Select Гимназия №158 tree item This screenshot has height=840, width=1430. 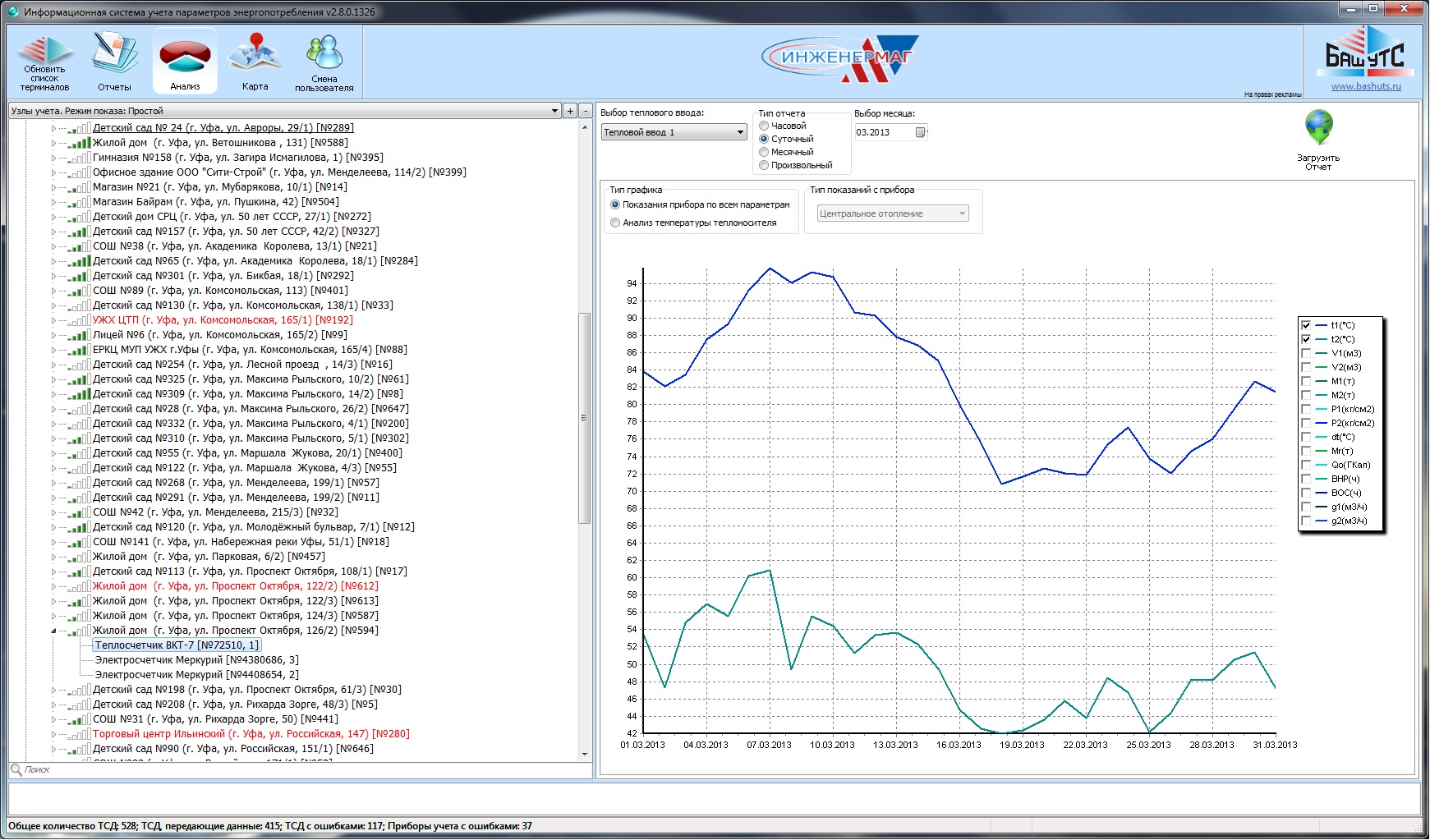[238, 158]
